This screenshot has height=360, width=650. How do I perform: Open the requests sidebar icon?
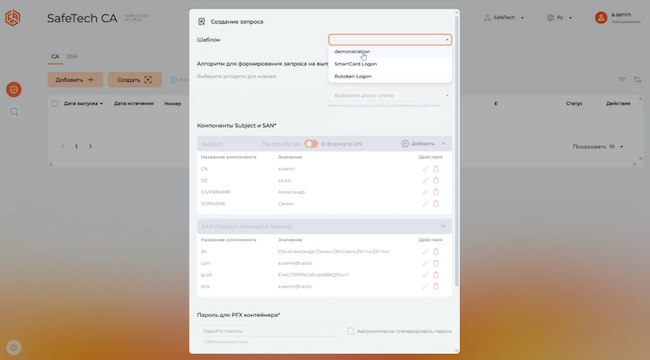(x=14, y=112)
